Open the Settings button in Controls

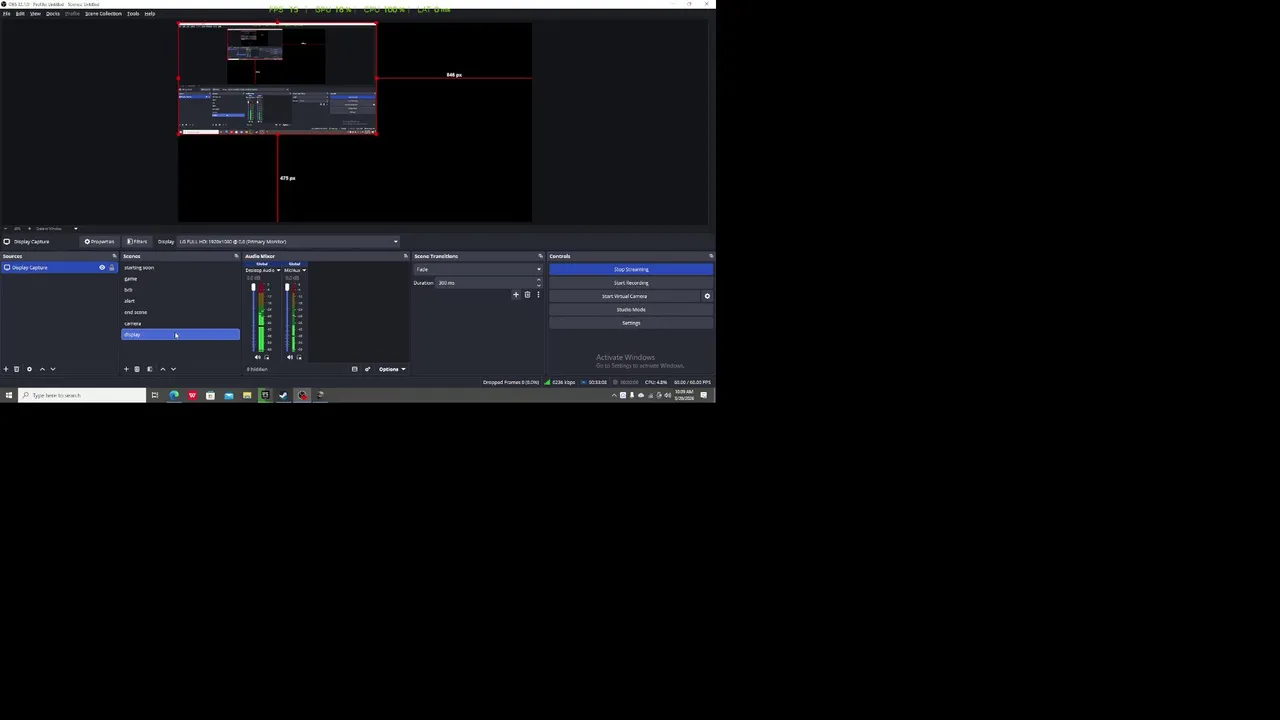tap(631, 323)
